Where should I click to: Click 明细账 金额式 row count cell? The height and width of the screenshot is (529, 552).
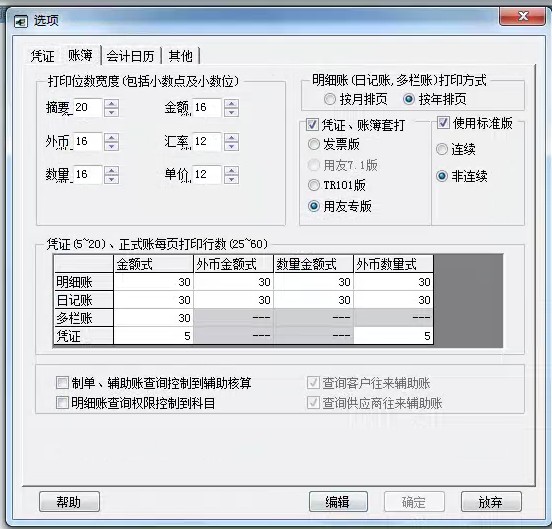pos(153,282)
